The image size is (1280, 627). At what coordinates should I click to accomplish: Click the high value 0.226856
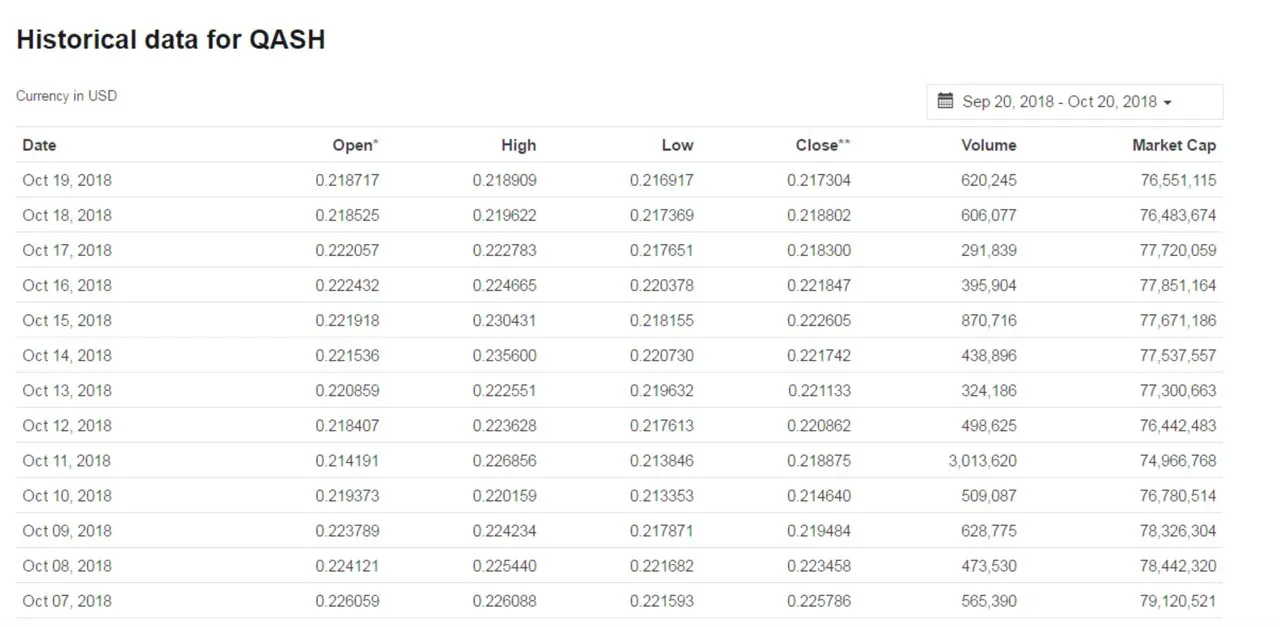pos(505,461)
